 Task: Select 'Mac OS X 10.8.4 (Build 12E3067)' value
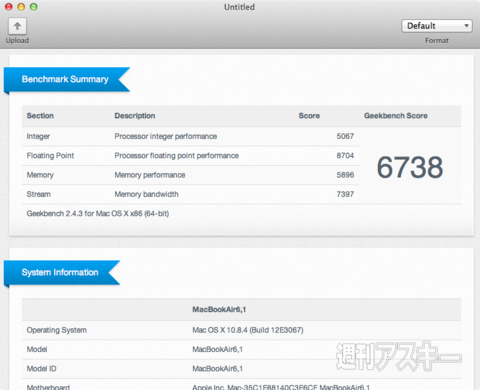click(x=248, y=330)
